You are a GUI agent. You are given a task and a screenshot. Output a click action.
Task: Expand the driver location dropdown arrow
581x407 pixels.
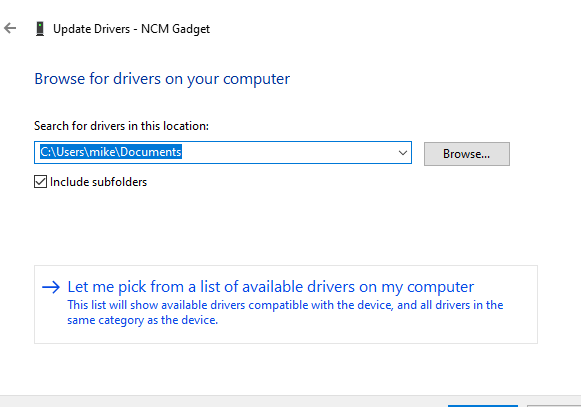(x=403, y=153)
